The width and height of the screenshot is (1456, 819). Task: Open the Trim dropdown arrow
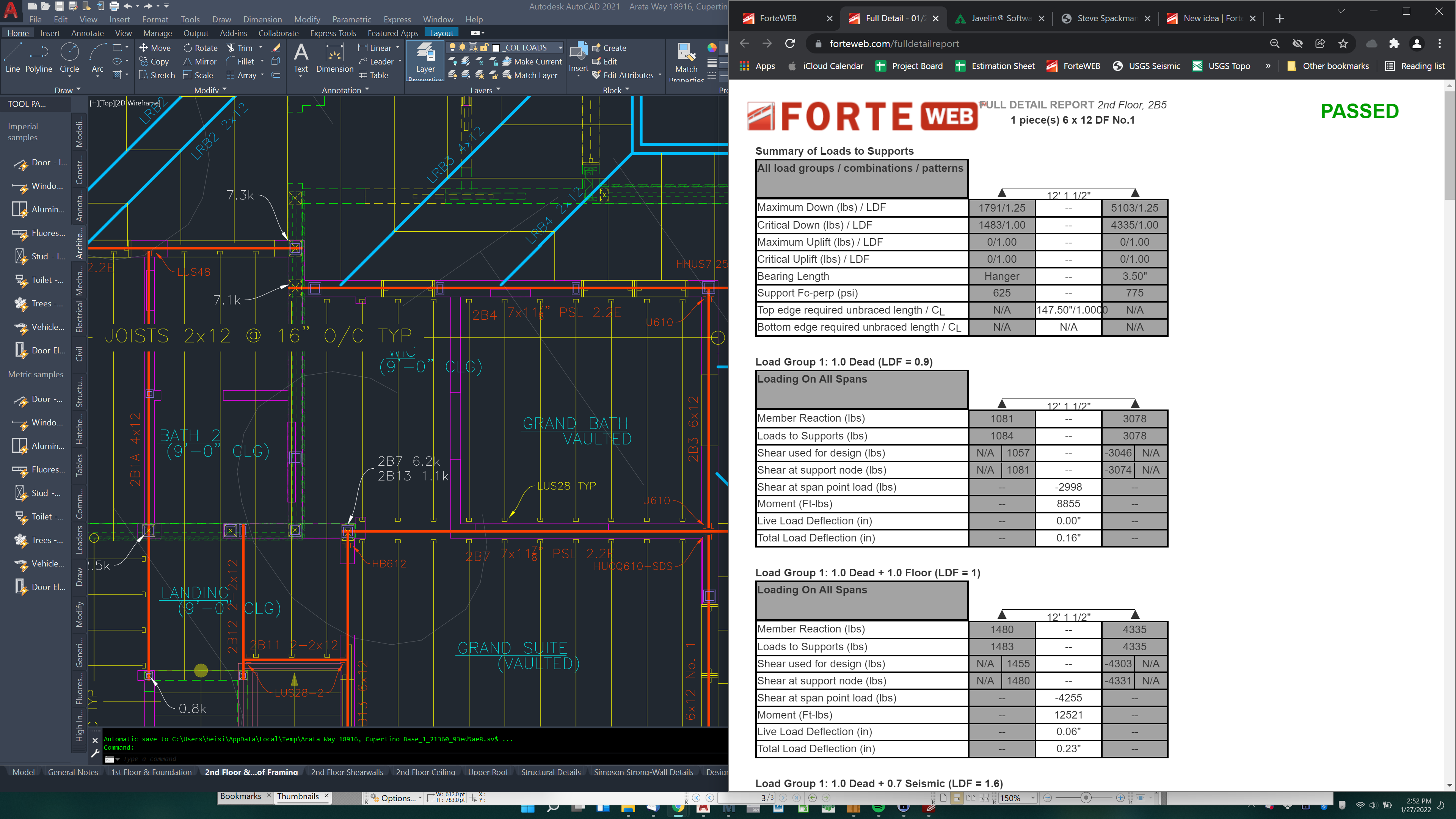pyautogui.click(x=260, y=48)
